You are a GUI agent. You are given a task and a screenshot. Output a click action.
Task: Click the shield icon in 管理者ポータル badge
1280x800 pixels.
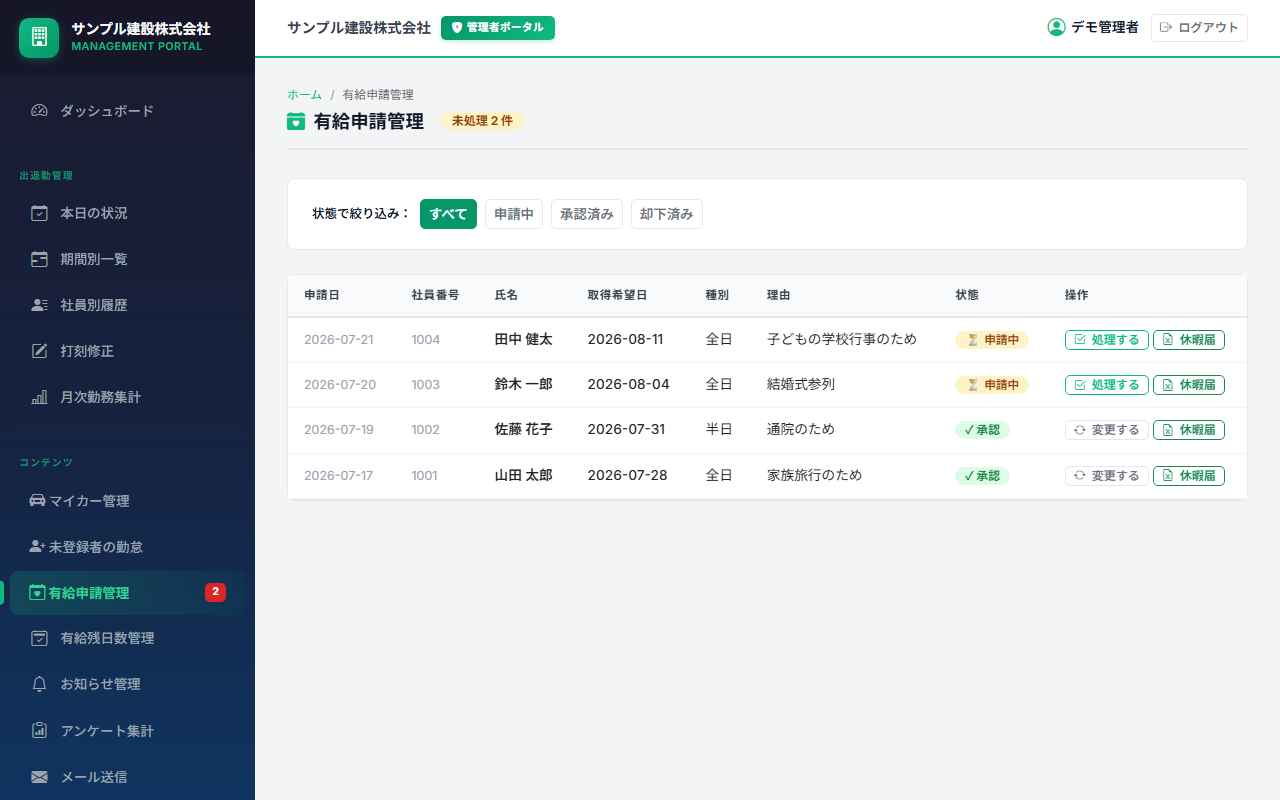(457, 28)
